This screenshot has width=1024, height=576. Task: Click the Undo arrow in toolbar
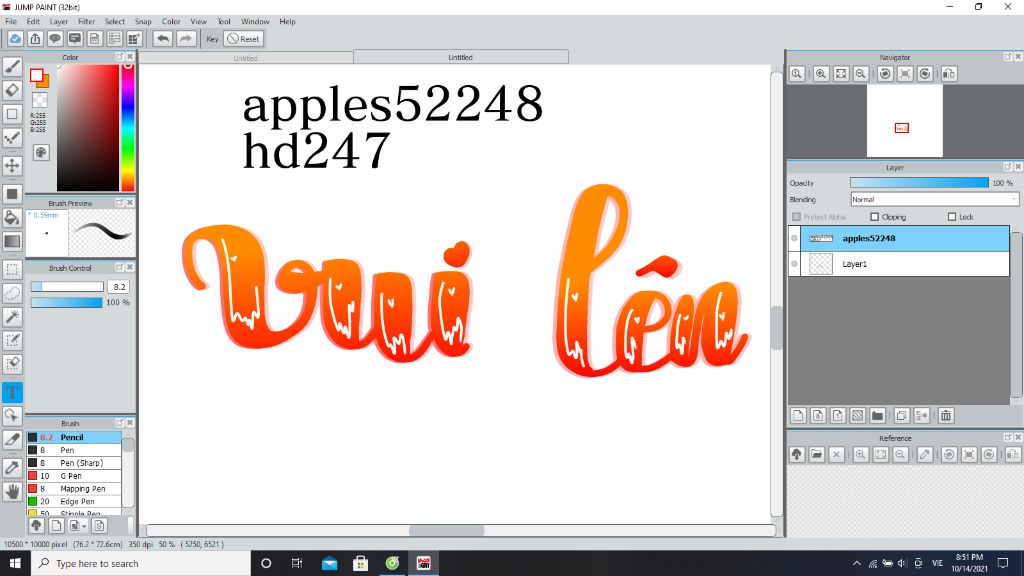pos(163,39)
